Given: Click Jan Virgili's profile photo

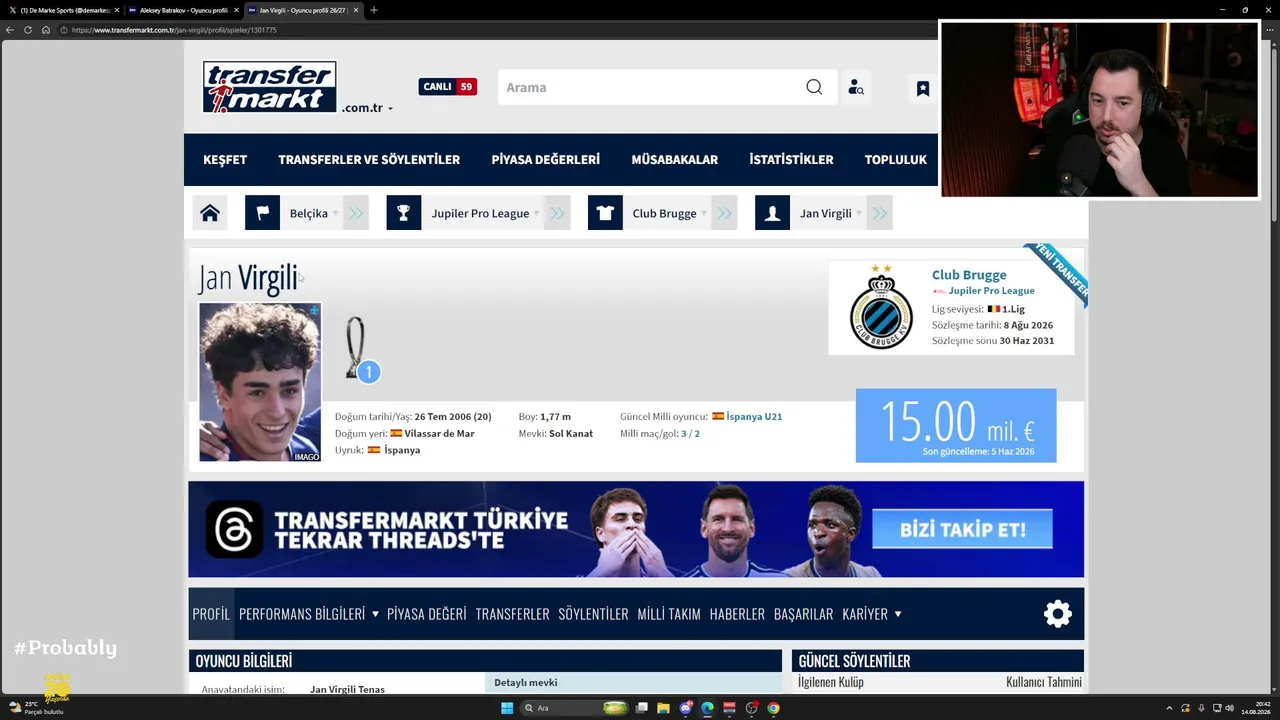Looking at the screenshot, I should point(260,382).
